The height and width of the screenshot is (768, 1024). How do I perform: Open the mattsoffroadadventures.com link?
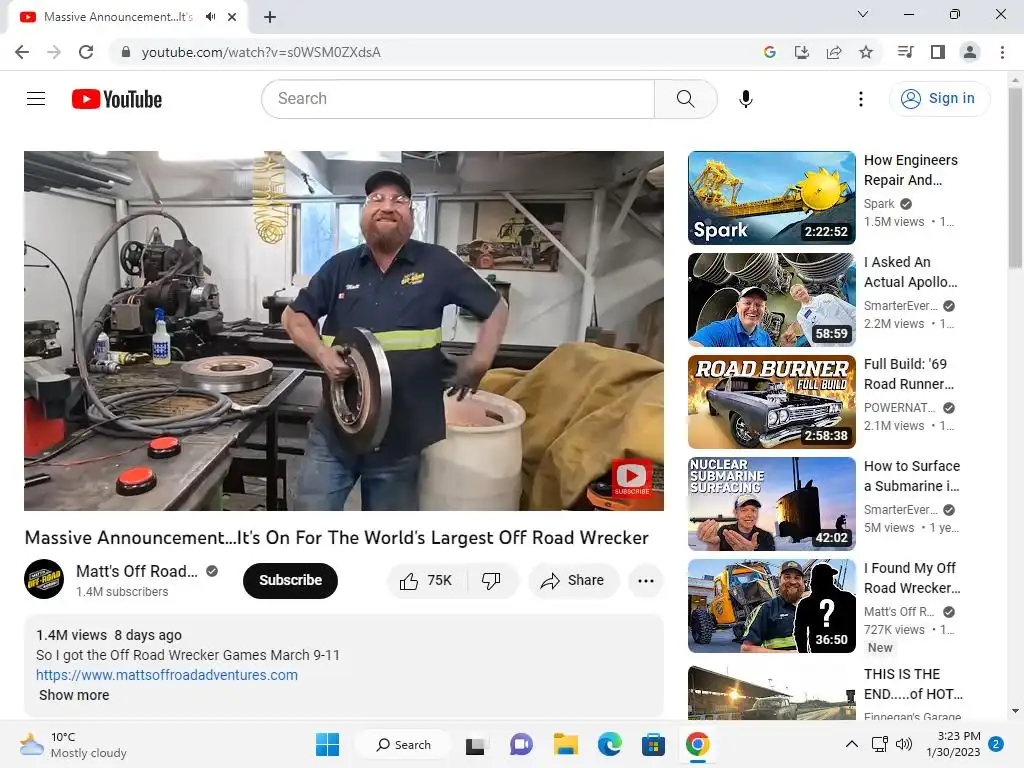pos(167,675)
